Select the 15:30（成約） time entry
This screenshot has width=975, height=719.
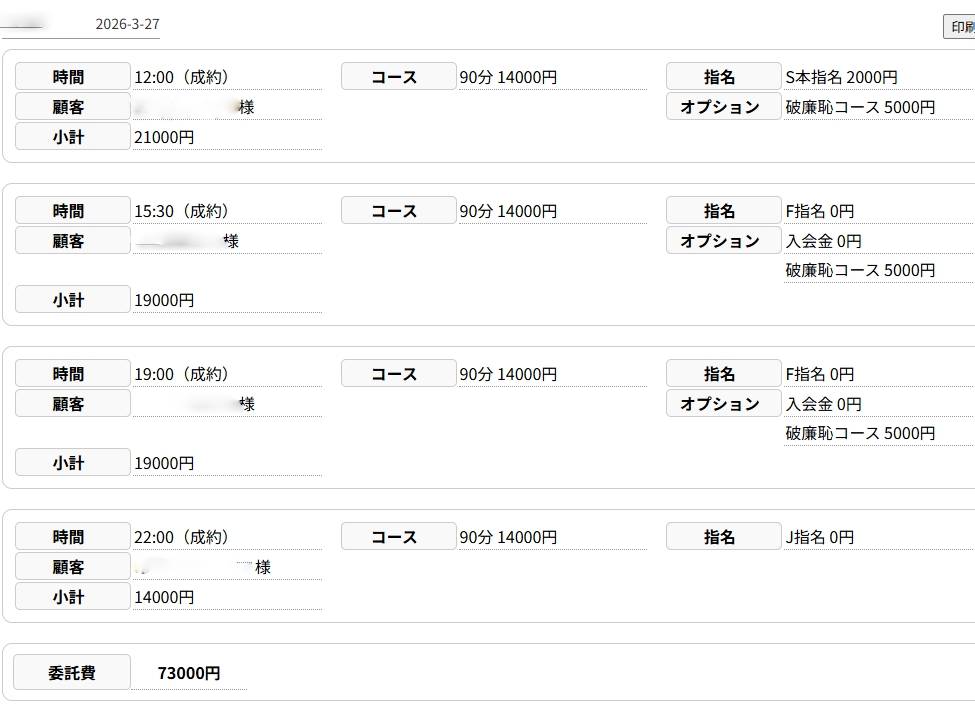pyautogui.click(x=182, y=211)
